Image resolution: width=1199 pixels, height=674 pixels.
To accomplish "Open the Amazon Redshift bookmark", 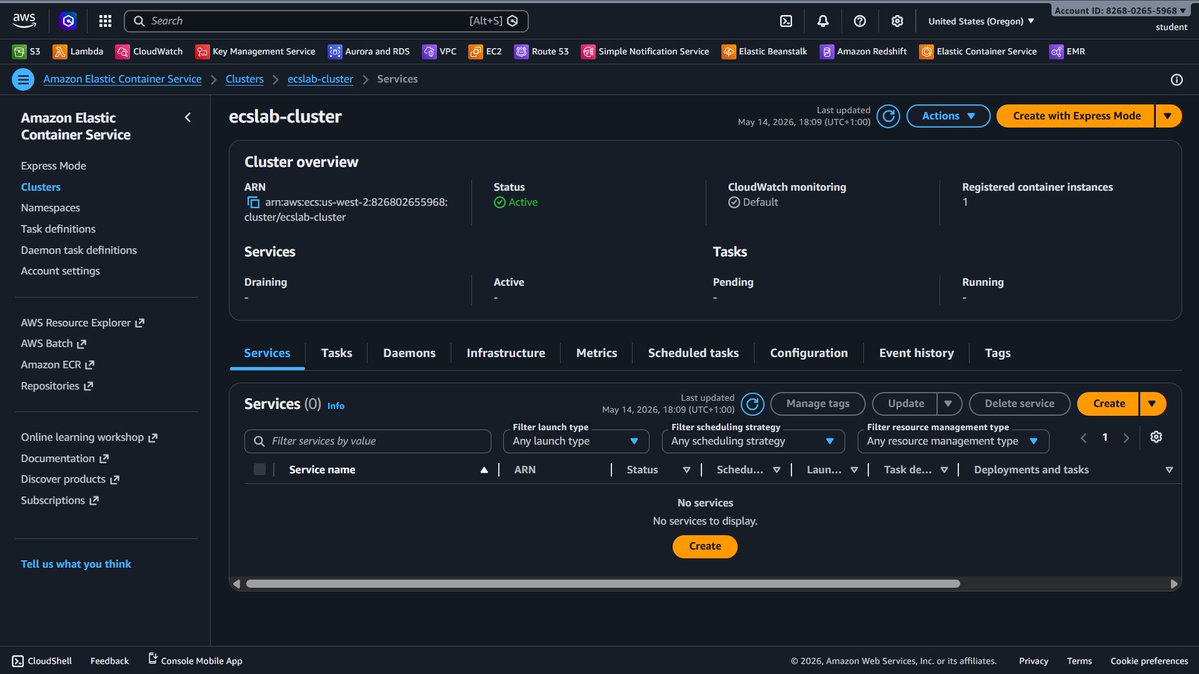I will click(863, 51).
